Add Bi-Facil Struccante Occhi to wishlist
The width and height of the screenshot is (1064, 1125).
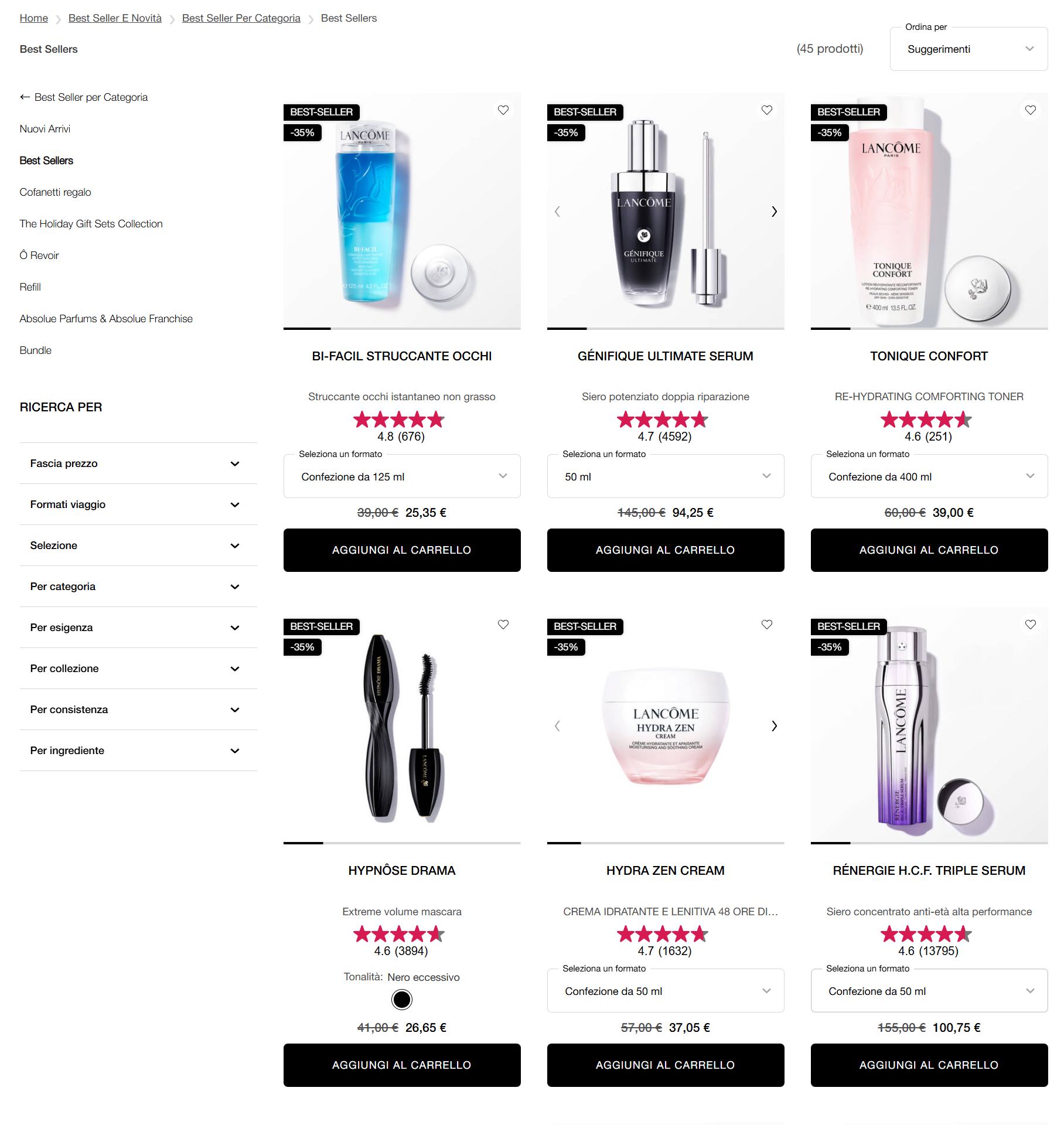(x=503, y=110)
